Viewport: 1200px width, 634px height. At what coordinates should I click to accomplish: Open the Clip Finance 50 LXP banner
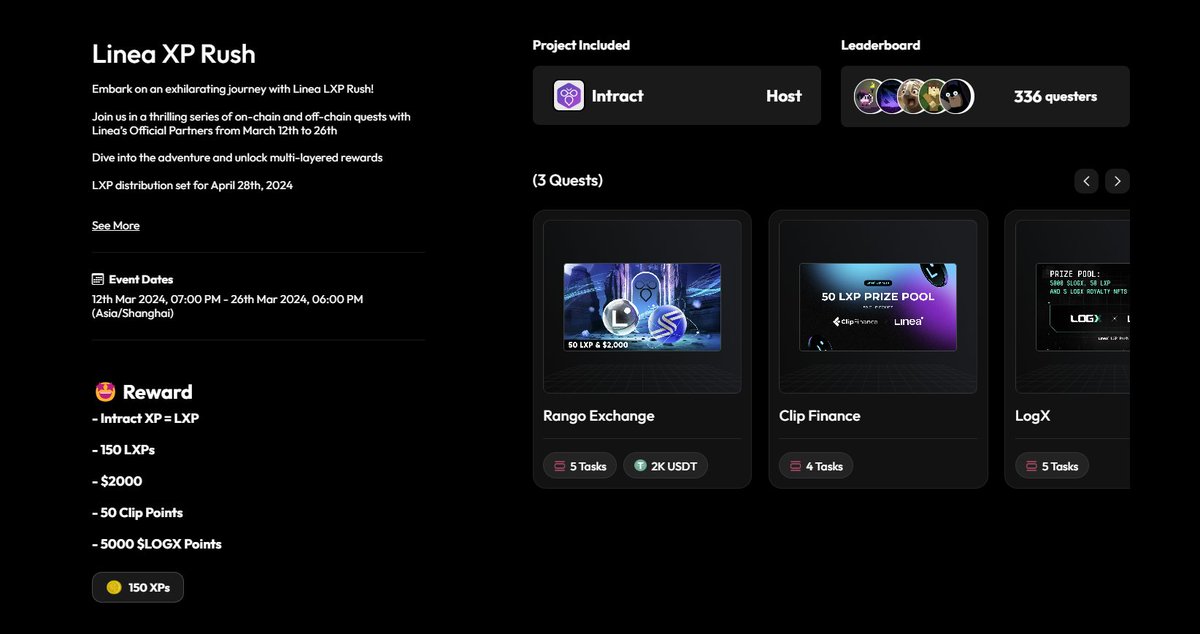coord(878,307)
